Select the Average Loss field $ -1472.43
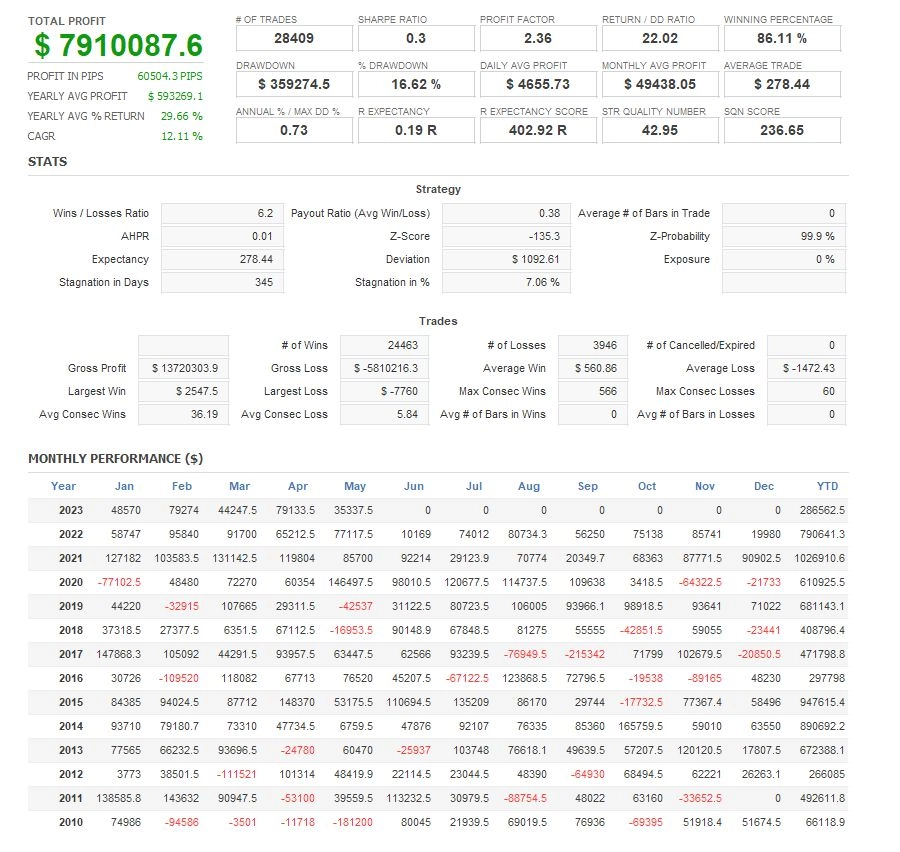The image size is (900, 852). [806, 369]
